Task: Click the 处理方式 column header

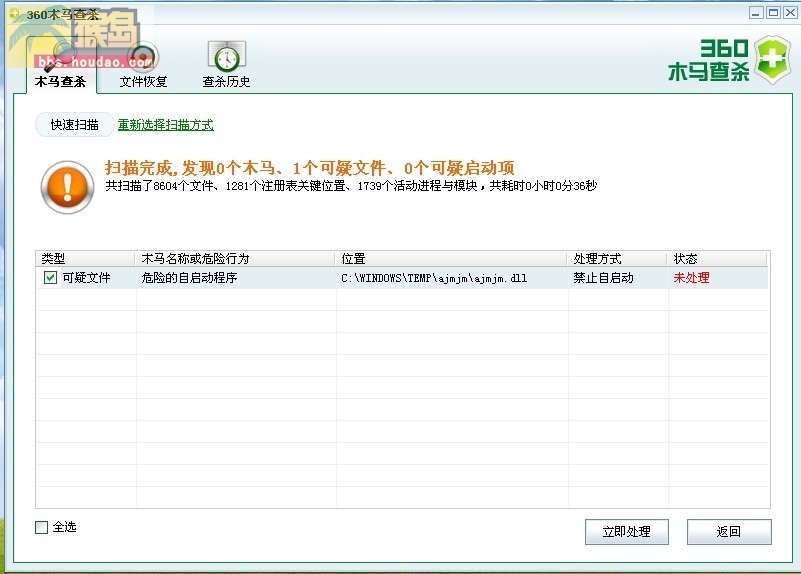Action: [617, 258]
